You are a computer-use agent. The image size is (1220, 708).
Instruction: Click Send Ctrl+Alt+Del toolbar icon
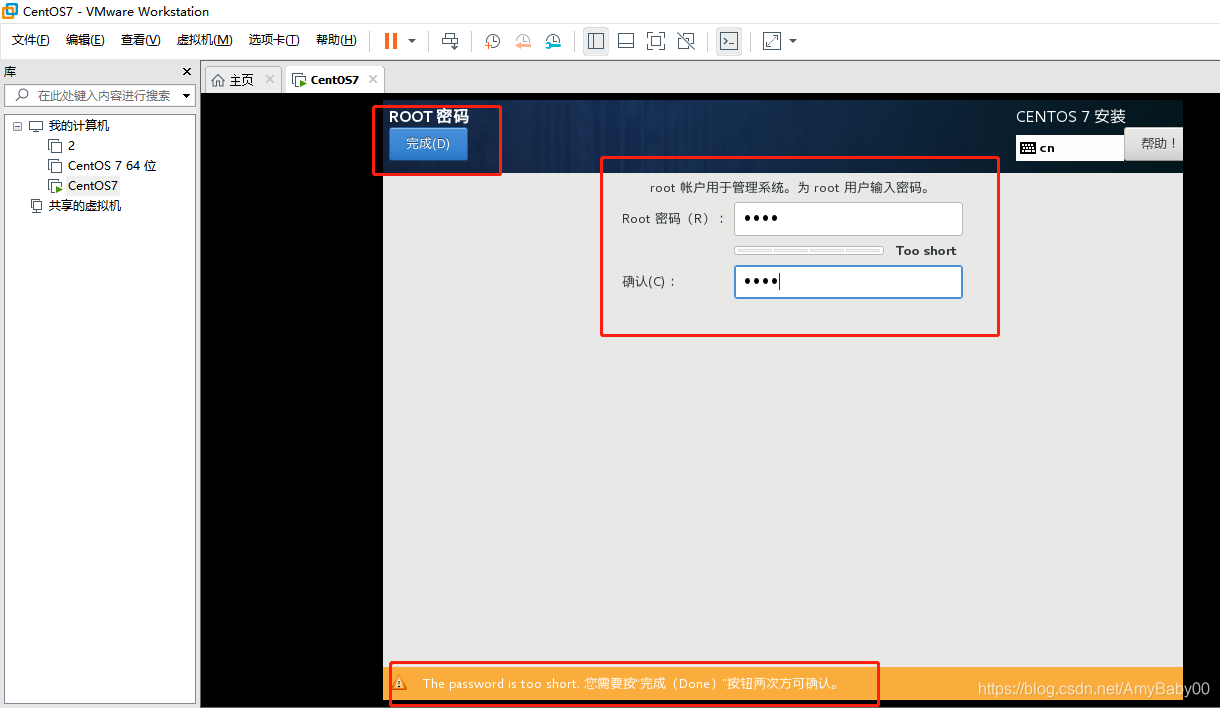[451, 41]
